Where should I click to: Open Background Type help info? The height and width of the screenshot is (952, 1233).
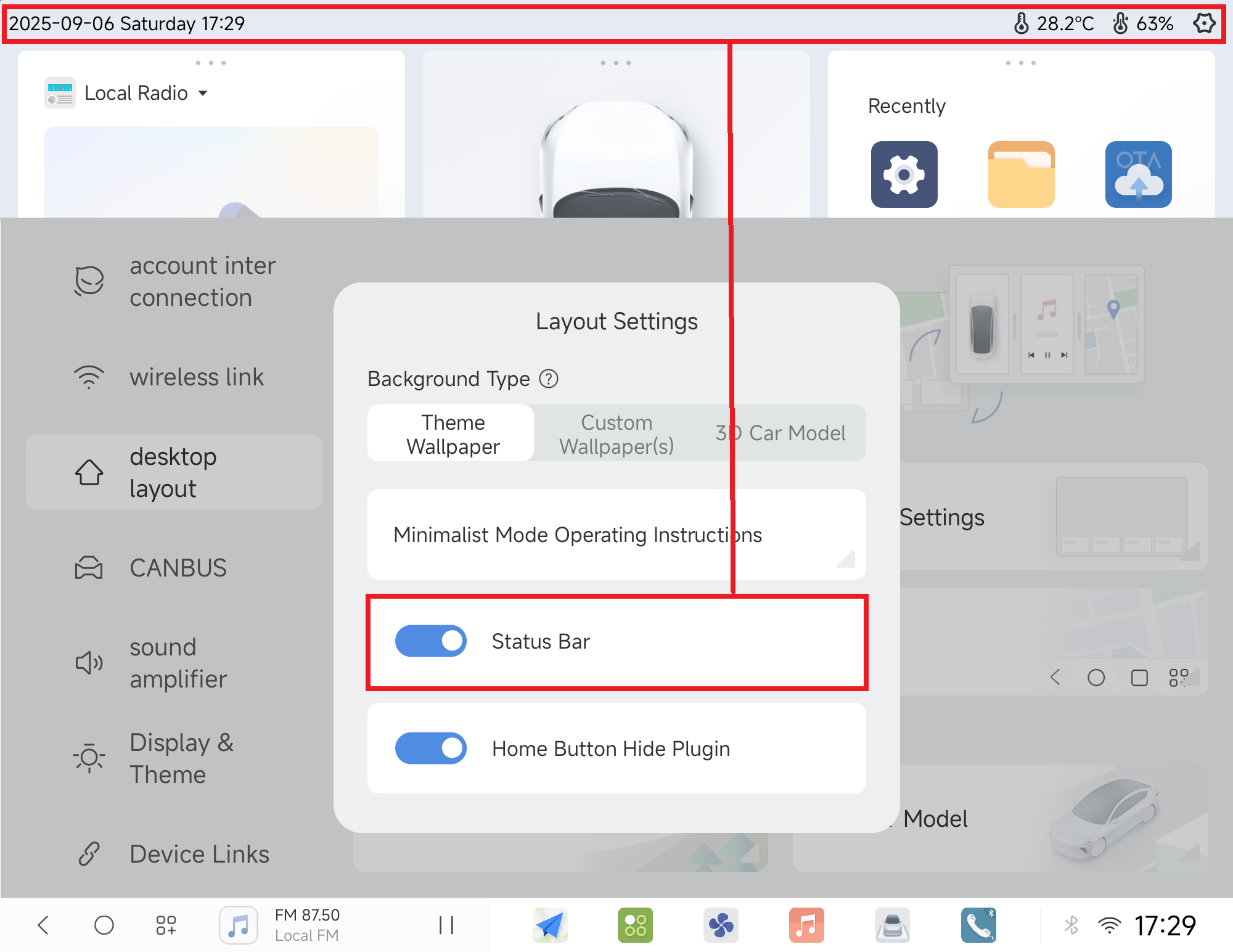(x=548, y=379)
